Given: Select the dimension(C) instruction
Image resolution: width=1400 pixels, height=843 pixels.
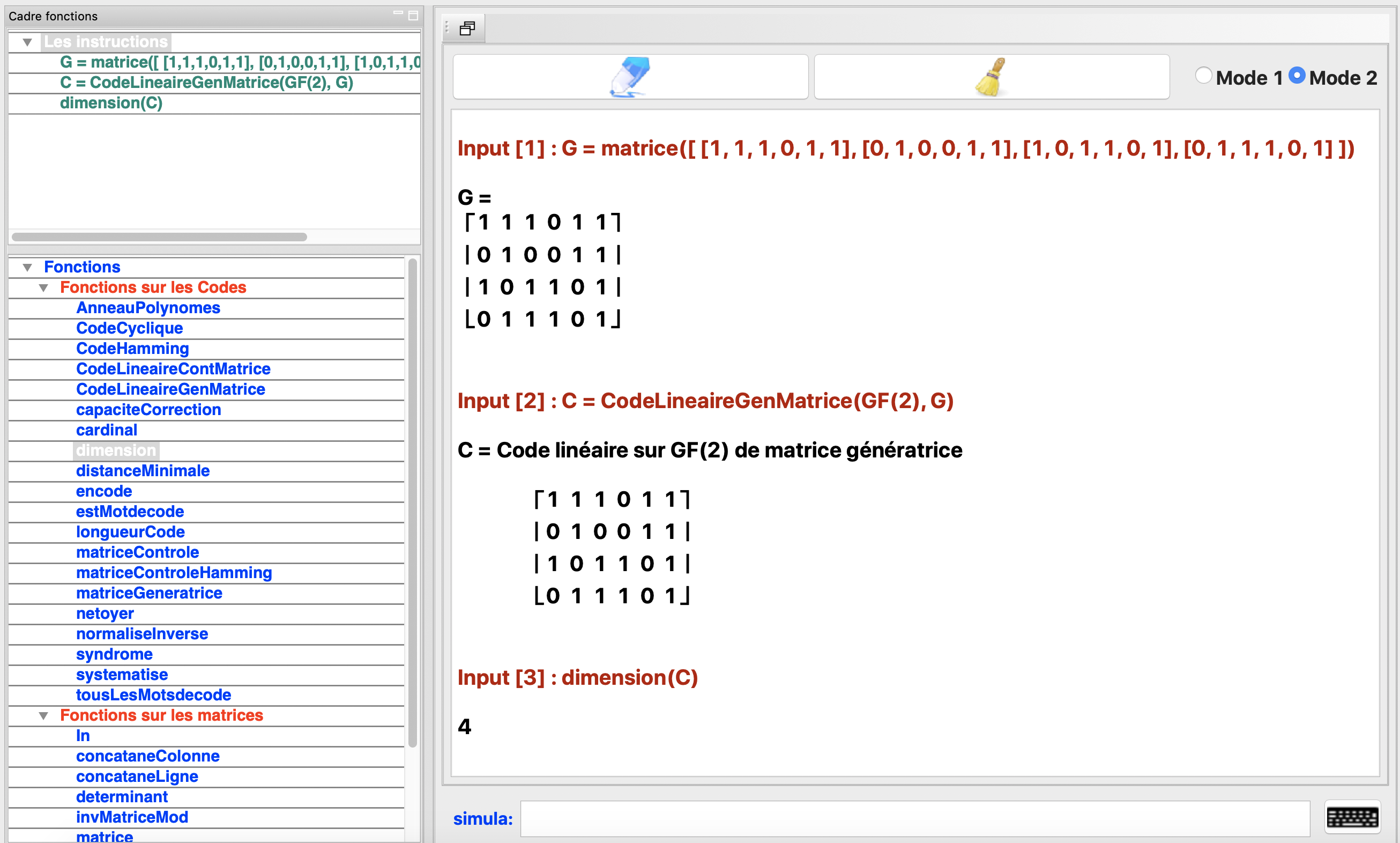Looking at the screenshot, I should coord(111,103).
